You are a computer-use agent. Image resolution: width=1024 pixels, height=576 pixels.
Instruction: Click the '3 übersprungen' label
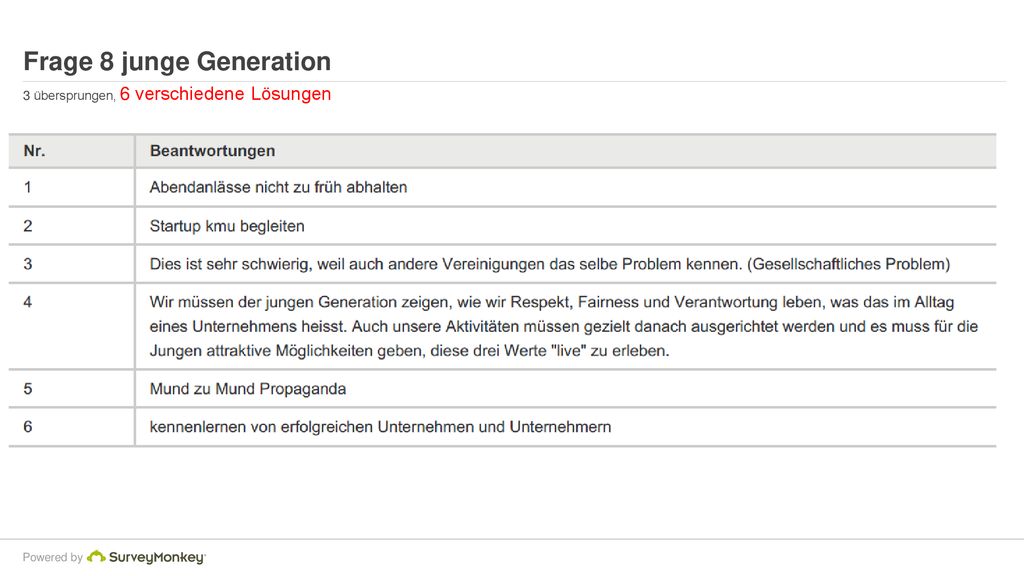69,95
